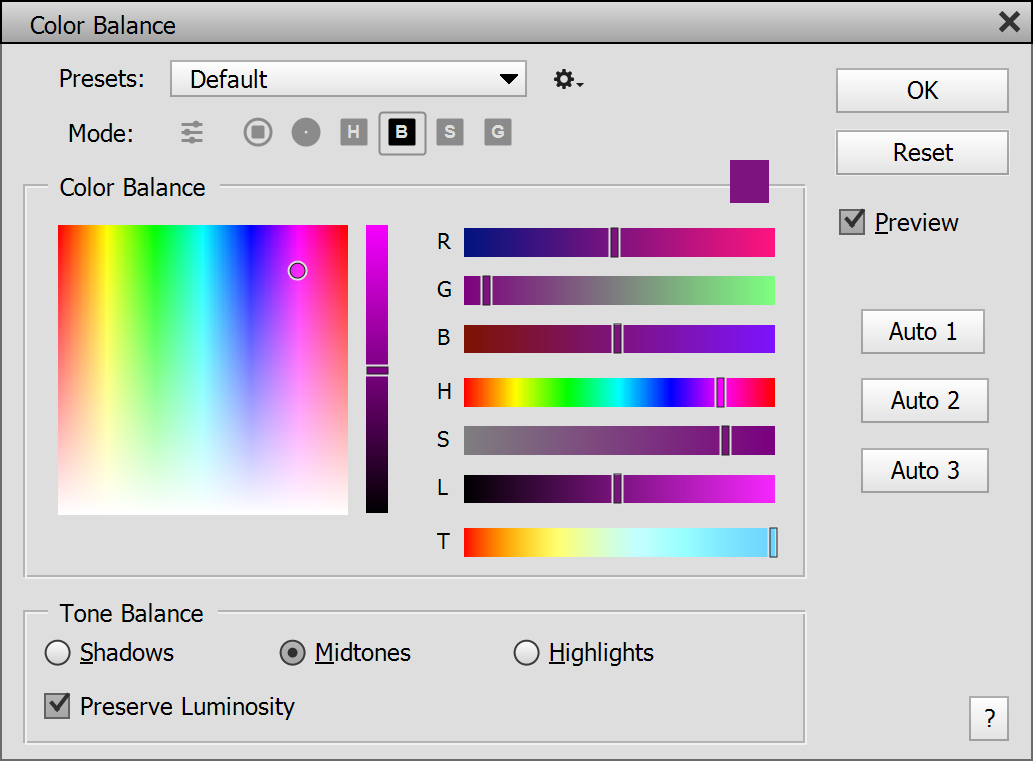Select the circled square mode icon
1033x761 pixels.
tap(258, 132)
